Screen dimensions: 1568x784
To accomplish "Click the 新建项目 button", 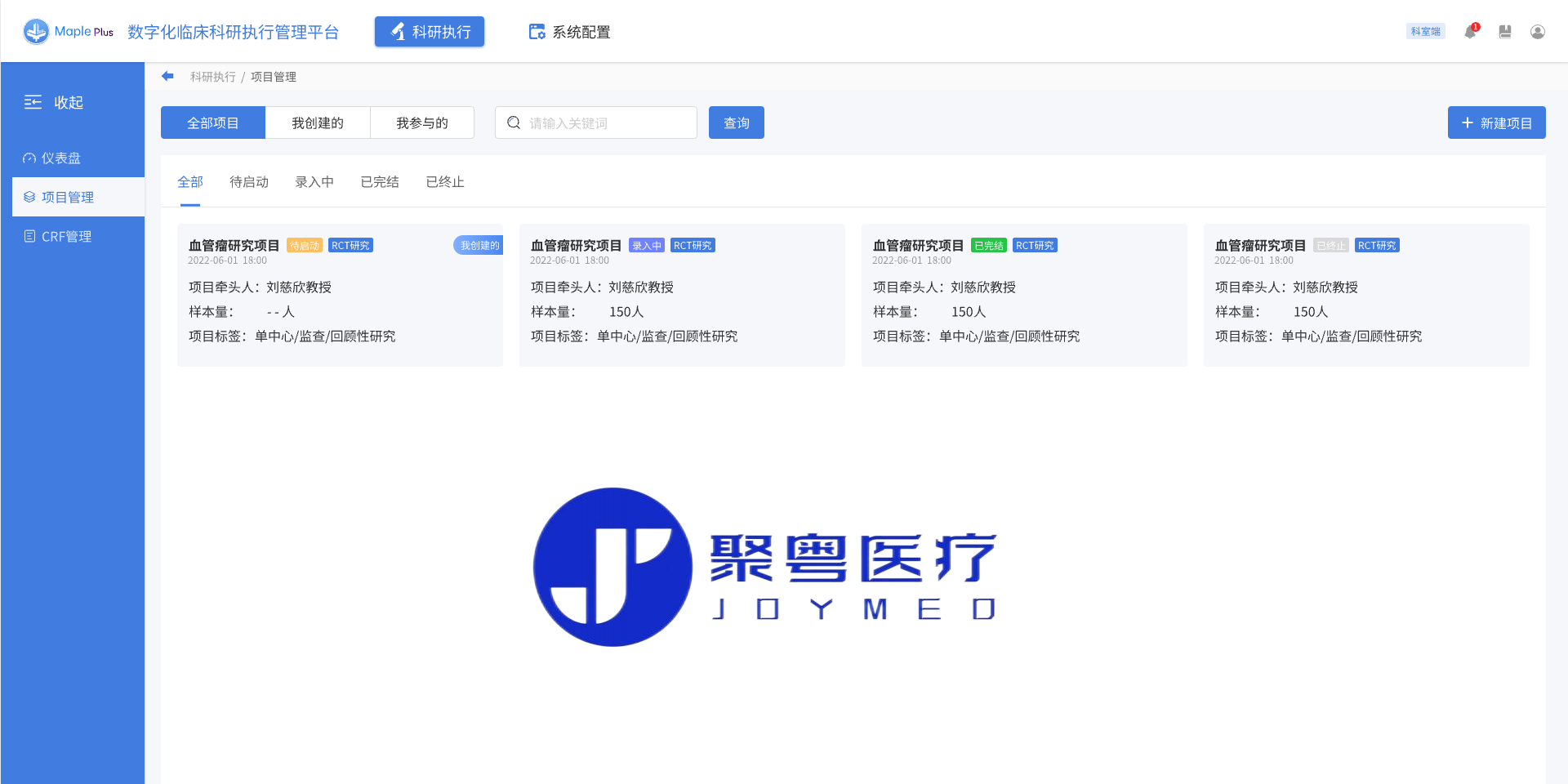I will (x=1496, y=122).
